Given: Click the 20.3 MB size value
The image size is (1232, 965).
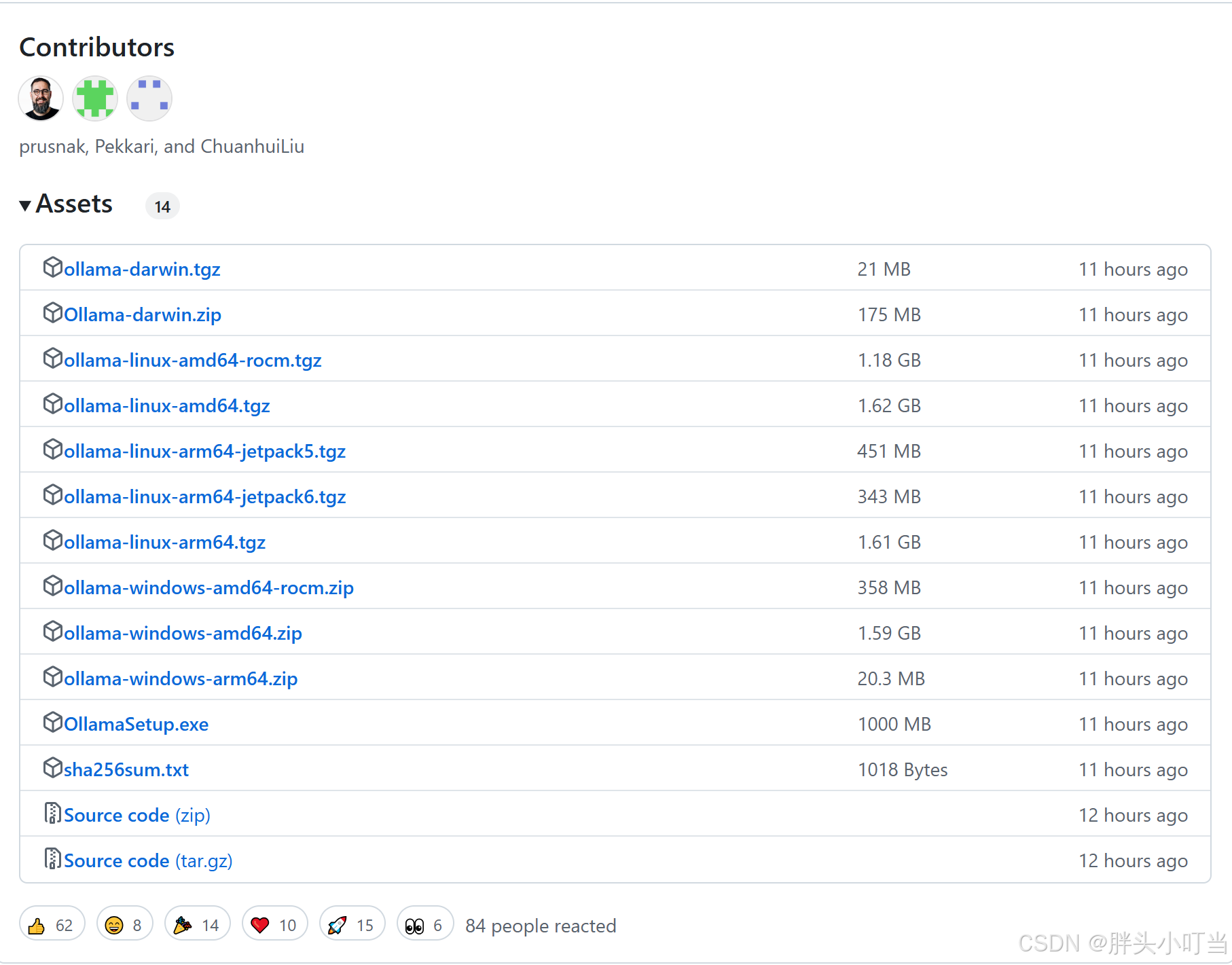Looking at the screenshot, I should tap(891, 678).
